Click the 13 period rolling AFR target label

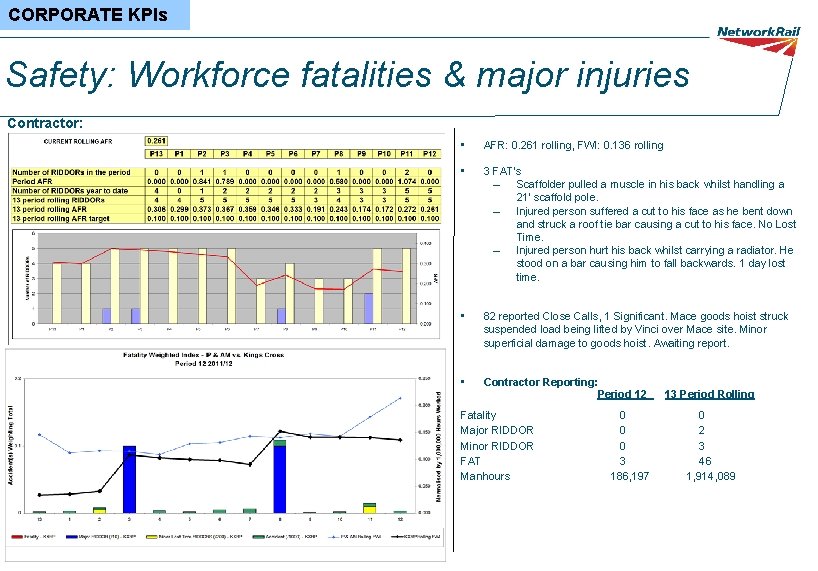(x=61, y=218)
